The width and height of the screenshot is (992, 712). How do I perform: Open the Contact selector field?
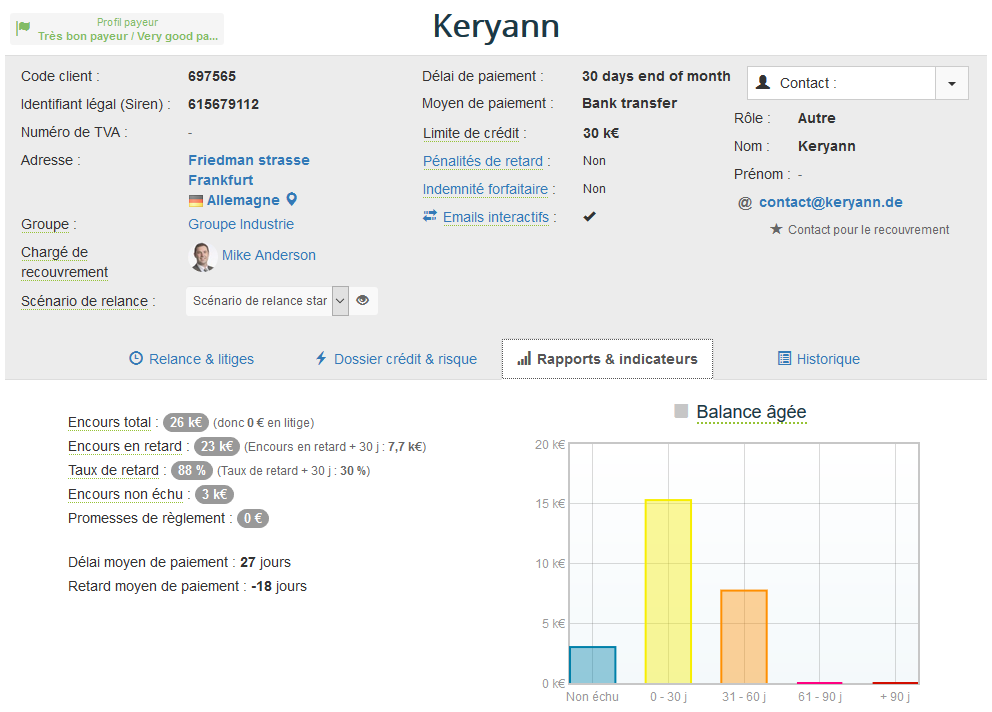coord(841,83)
